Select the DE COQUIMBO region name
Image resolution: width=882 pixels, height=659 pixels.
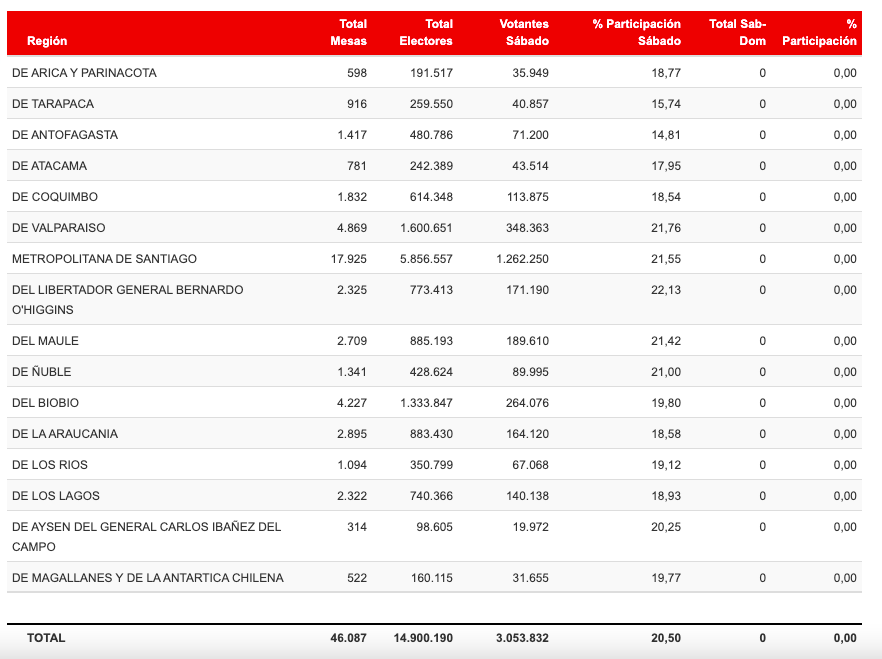pyautogui.click(x=55, y=197)
